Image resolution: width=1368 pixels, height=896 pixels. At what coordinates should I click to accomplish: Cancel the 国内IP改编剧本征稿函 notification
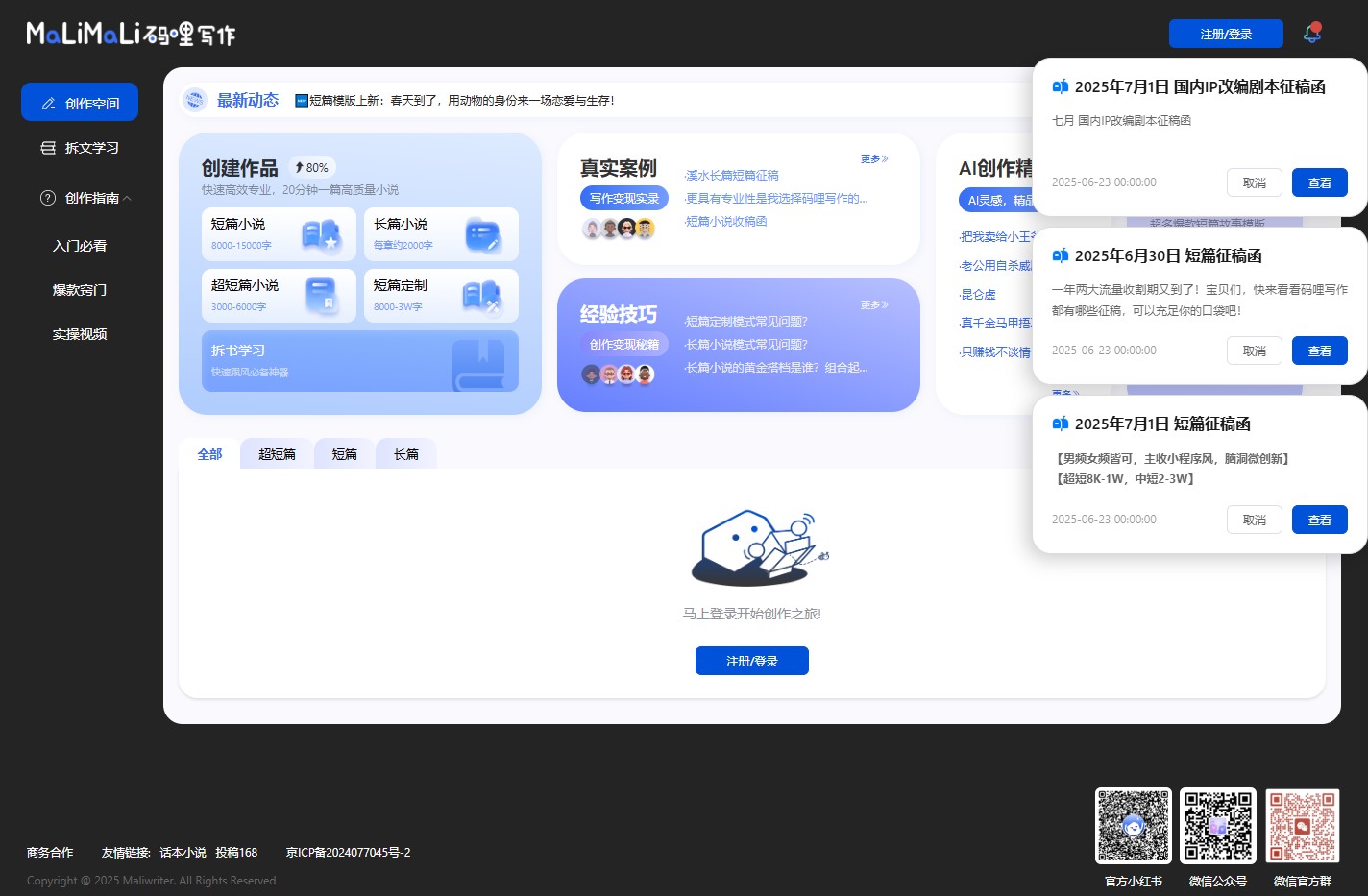pyautogui.click(x=1255, y=182)
